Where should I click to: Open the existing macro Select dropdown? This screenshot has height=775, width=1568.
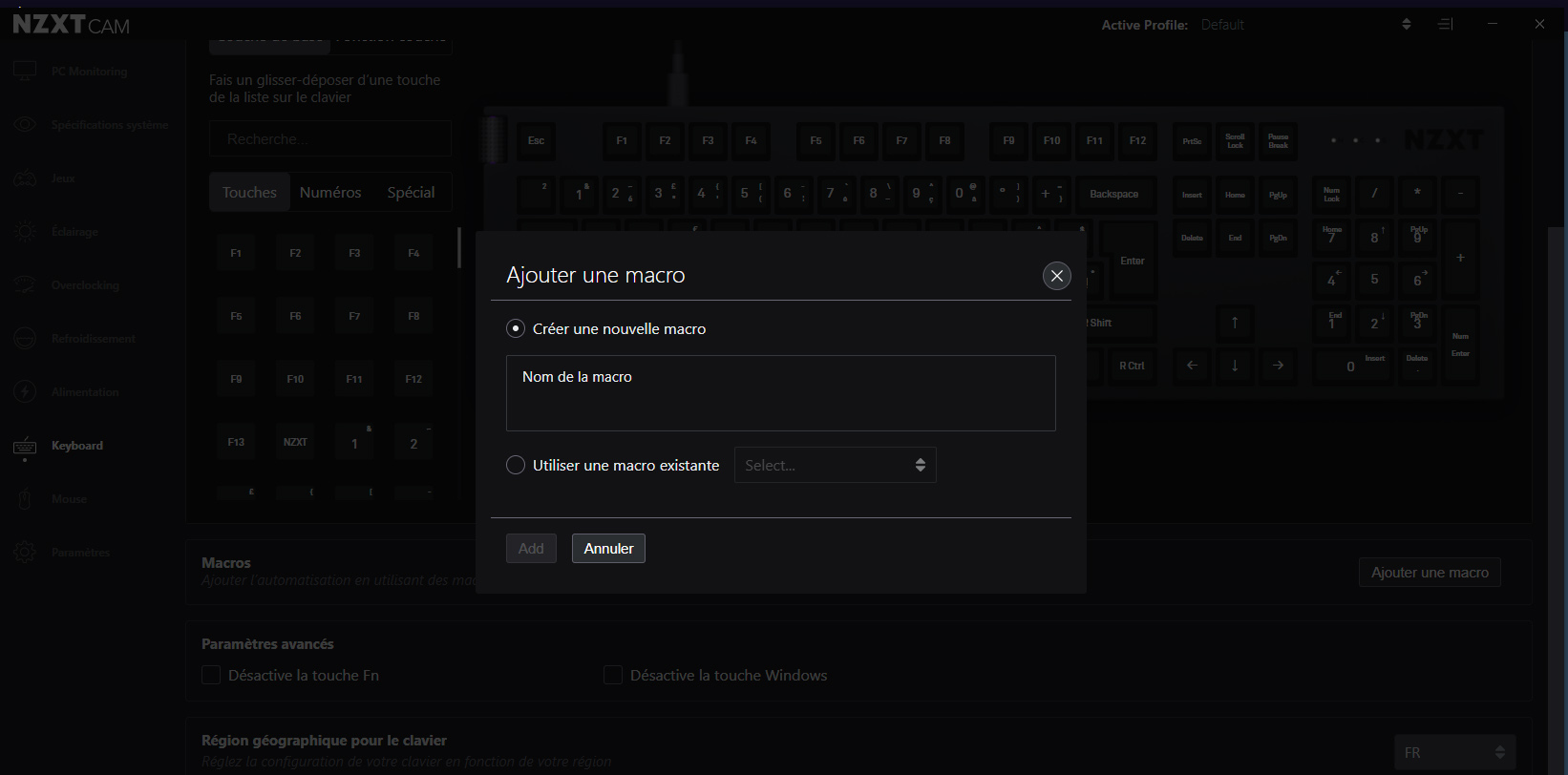click(836, 465)
